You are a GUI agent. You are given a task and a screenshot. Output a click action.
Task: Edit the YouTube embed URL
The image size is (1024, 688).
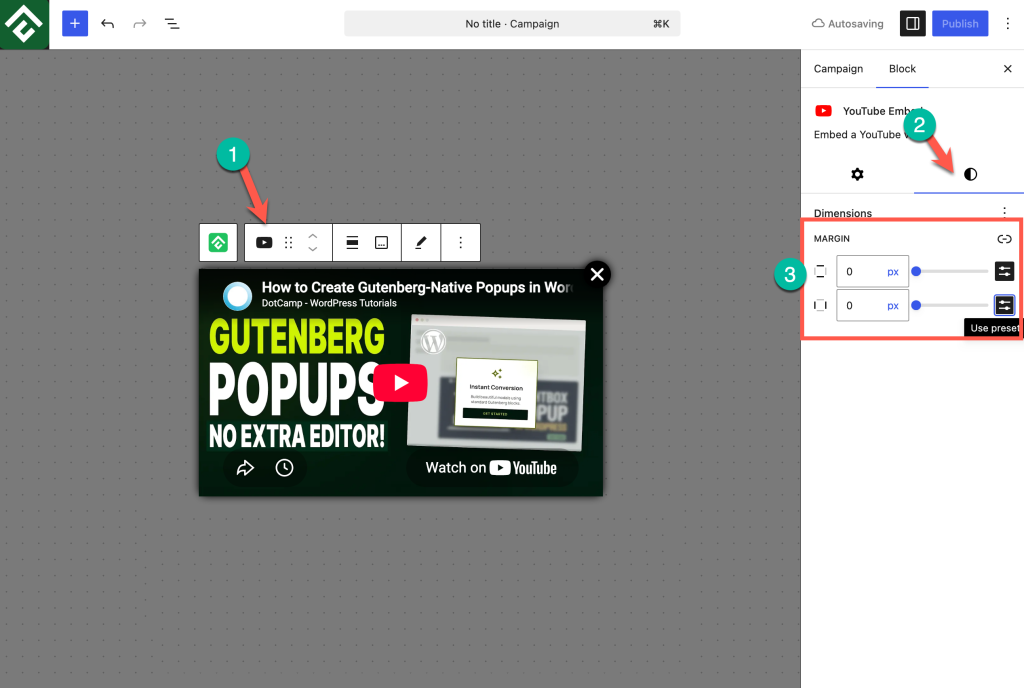coord(421,243)
